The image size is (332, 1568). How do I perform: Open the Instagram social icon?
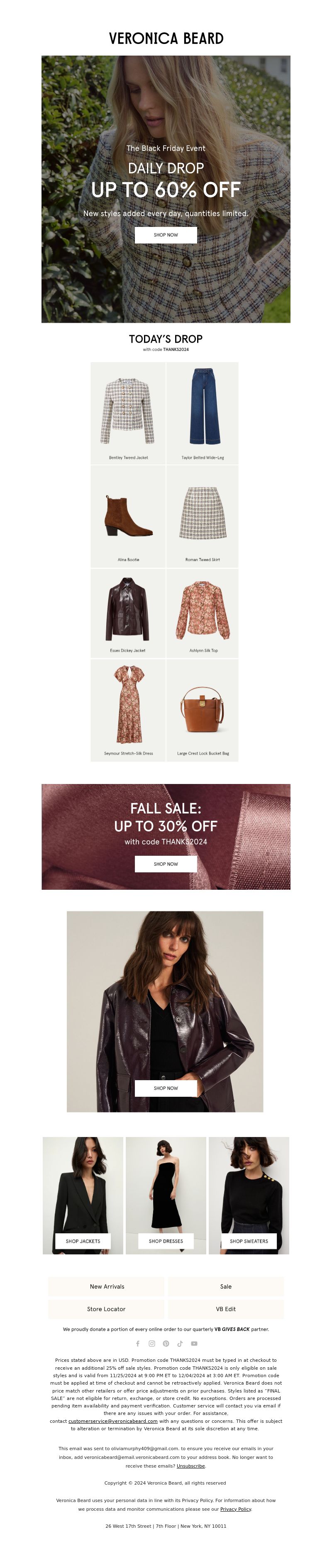[x=152, y=1344]
